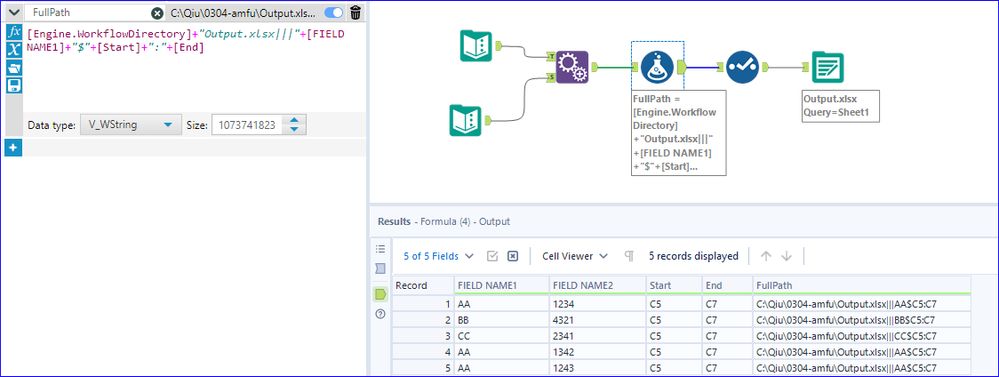Show results metadata list icon
999x377 pixels.
(x=380, y=248)
